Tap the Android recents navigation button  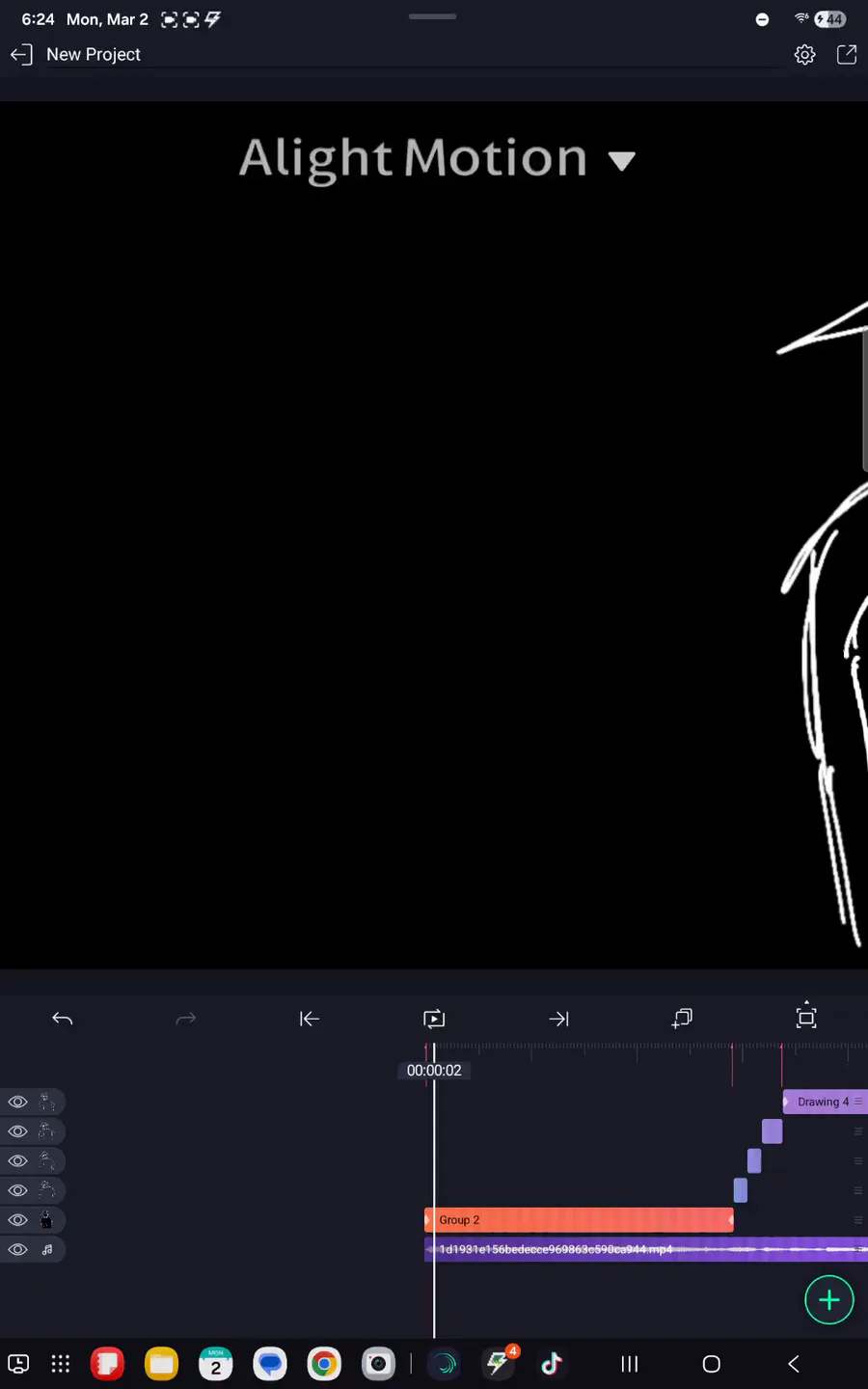[x=630, y=1363]
